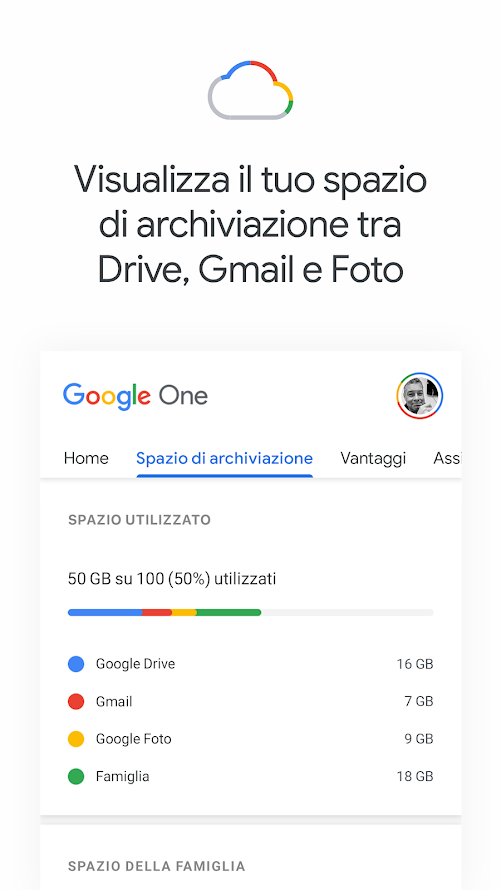The image size is (501, 890).
Task: Open the Spazio di archiviazione tab
Action: tap(225, 458)
